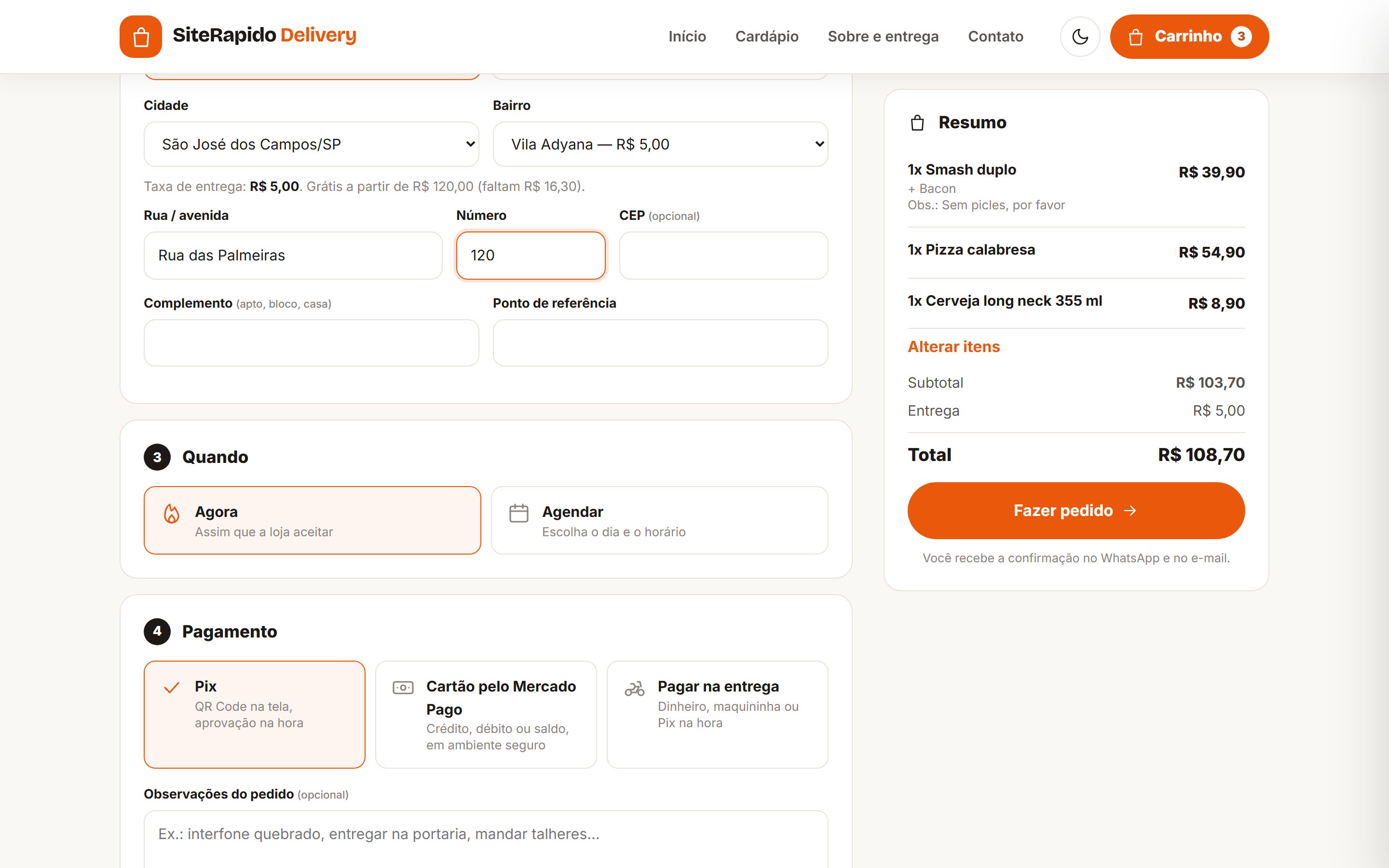Click the '1x Smash duplo' item text
The image size is (1389, 868).
pyautogui.click(x=961, y=170)
